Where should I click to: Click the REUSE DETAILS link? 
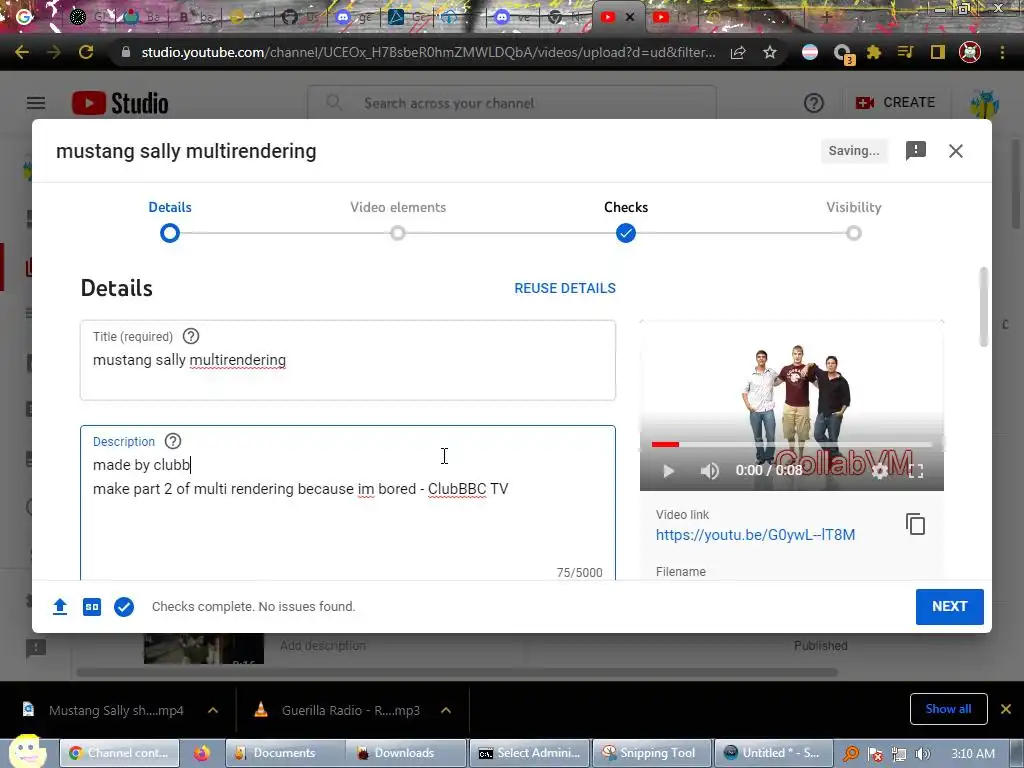pyautogui.click(x=565, y=288)
